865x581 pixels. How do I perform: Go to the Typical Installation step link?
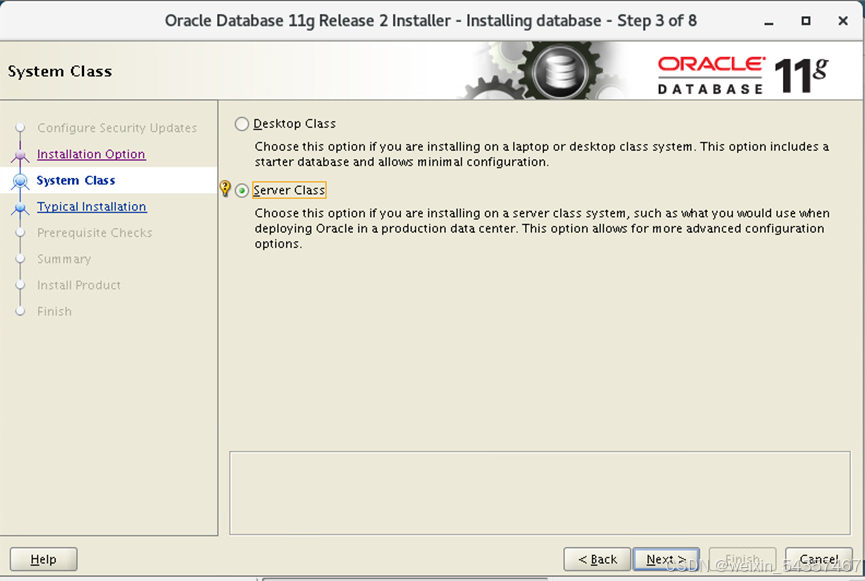(x=92, y=207)
